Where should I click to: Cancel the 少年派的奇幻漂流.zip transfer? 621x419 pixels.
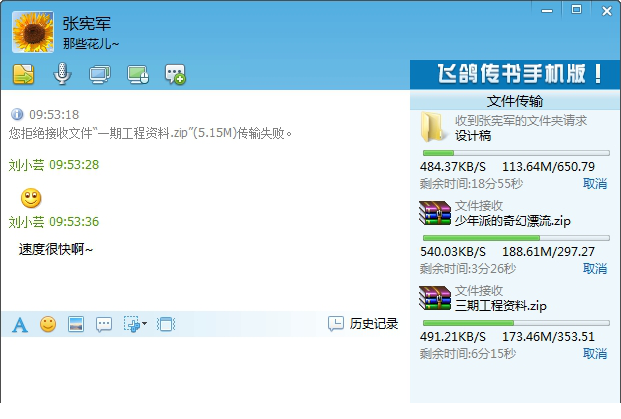tap(595, 269)
